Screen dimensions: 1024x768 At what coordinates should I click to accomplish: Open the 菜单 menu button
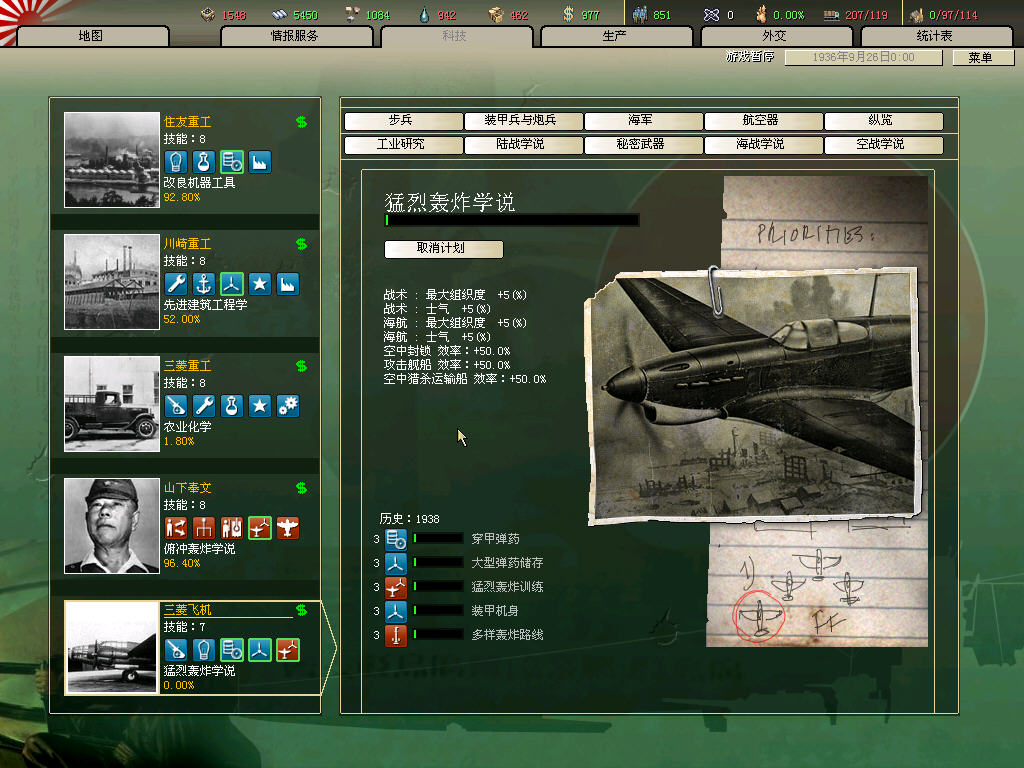[982, 57]
